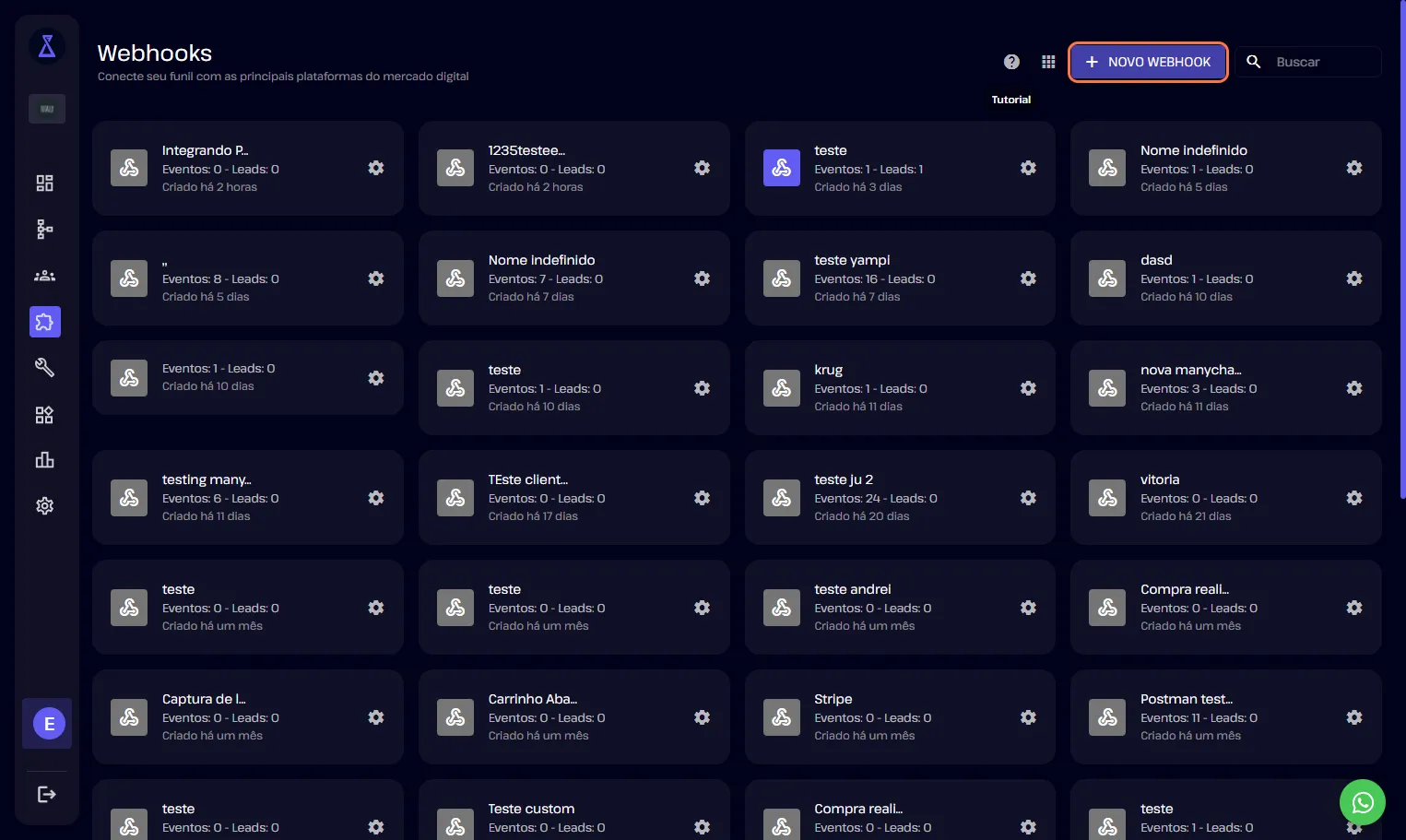Click webhook icon on vitoria card
Viewport: 1406px width, 840px height.
[1107, 498]
